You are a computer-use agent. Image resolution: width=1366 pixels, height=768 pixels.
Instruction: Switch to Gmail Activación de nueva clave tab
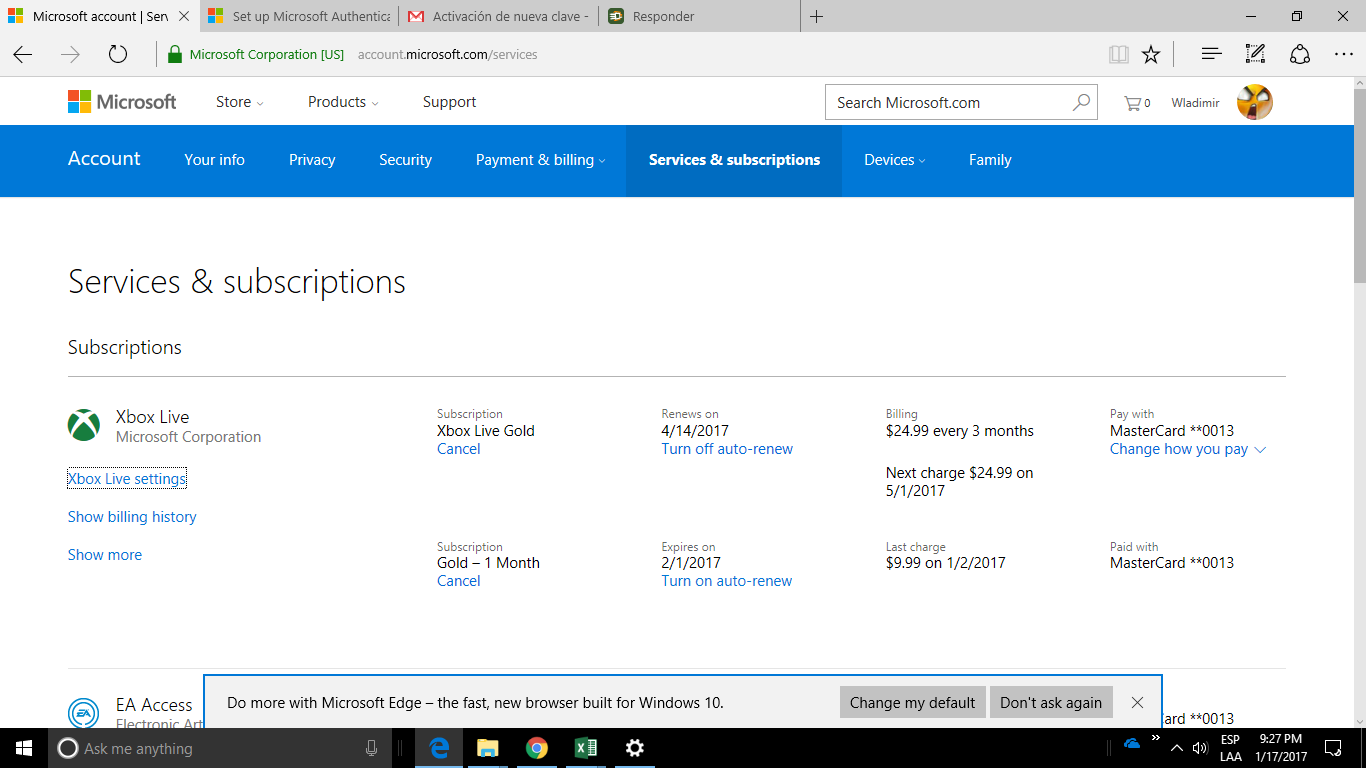coord(499,16)
